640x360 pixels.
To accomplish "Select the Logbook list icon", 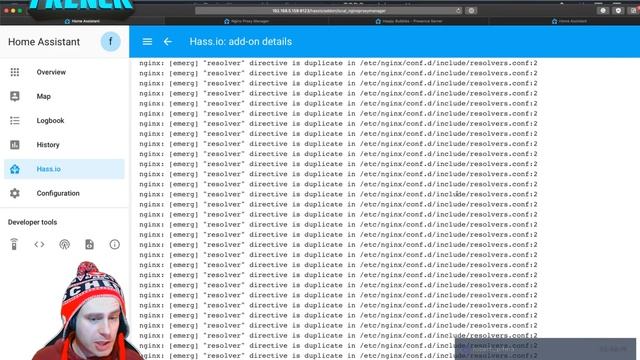I will pos(15,120).
